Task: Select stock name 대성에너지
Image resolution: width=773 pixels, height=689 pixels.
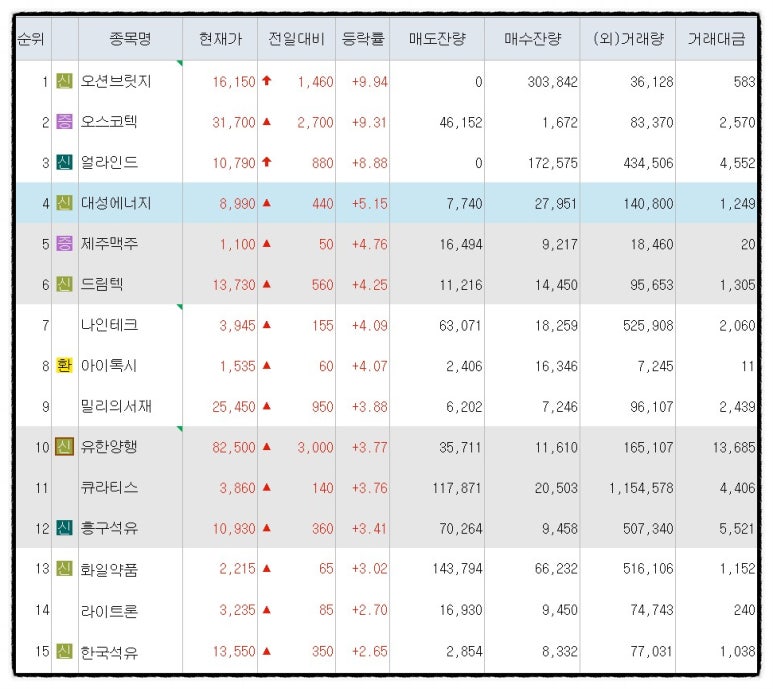Action: point(116,203)
